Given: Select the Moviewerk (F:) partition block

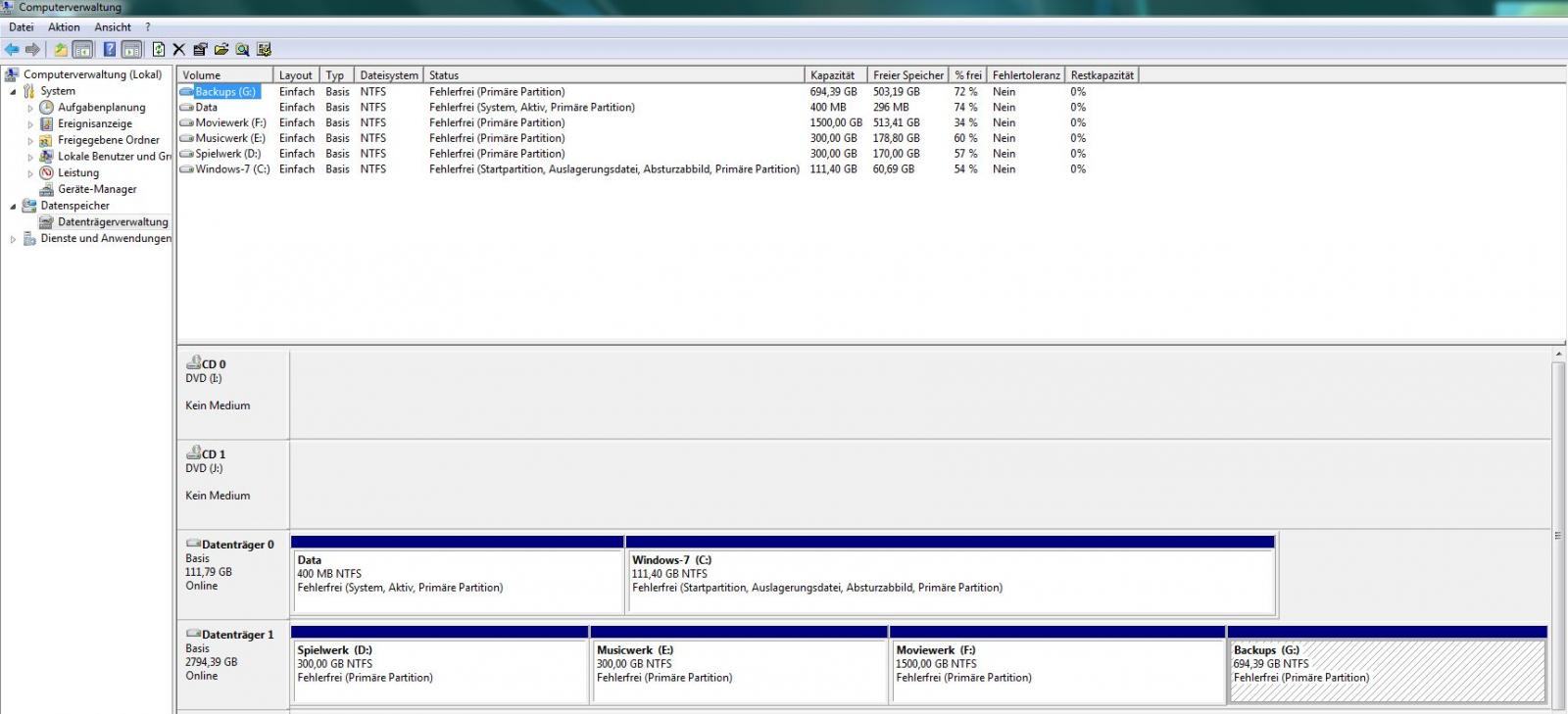Looking at the screenshot, I should click(1057, 665).
